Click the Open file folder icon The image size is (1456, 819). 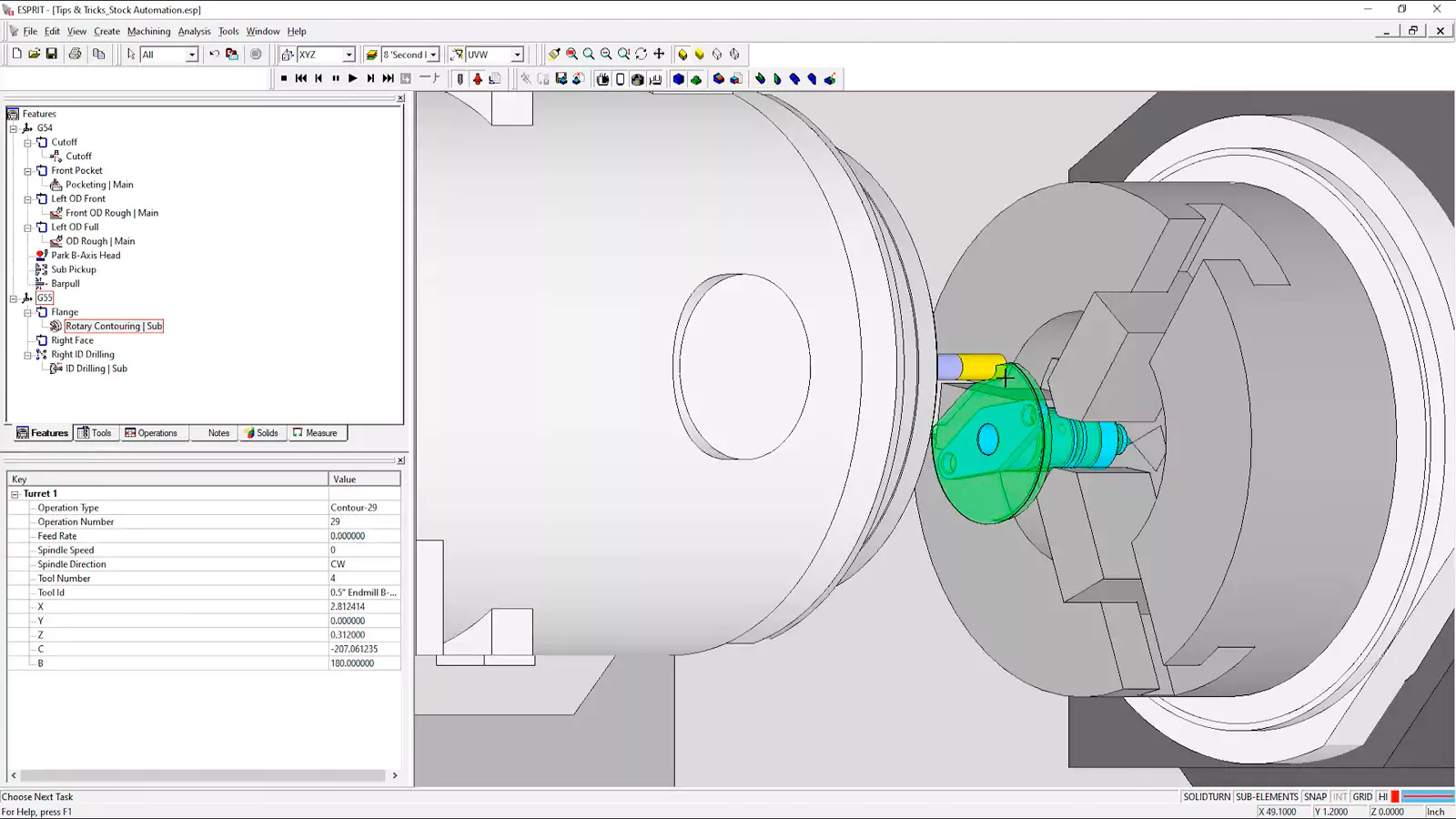tap(34, 55)
